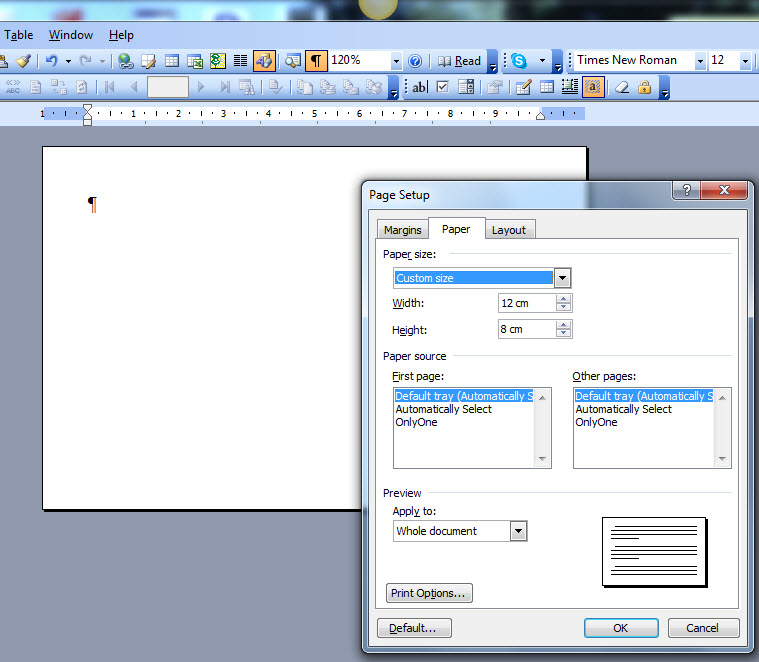Open the font size dropdown

(x=745, y=61)
